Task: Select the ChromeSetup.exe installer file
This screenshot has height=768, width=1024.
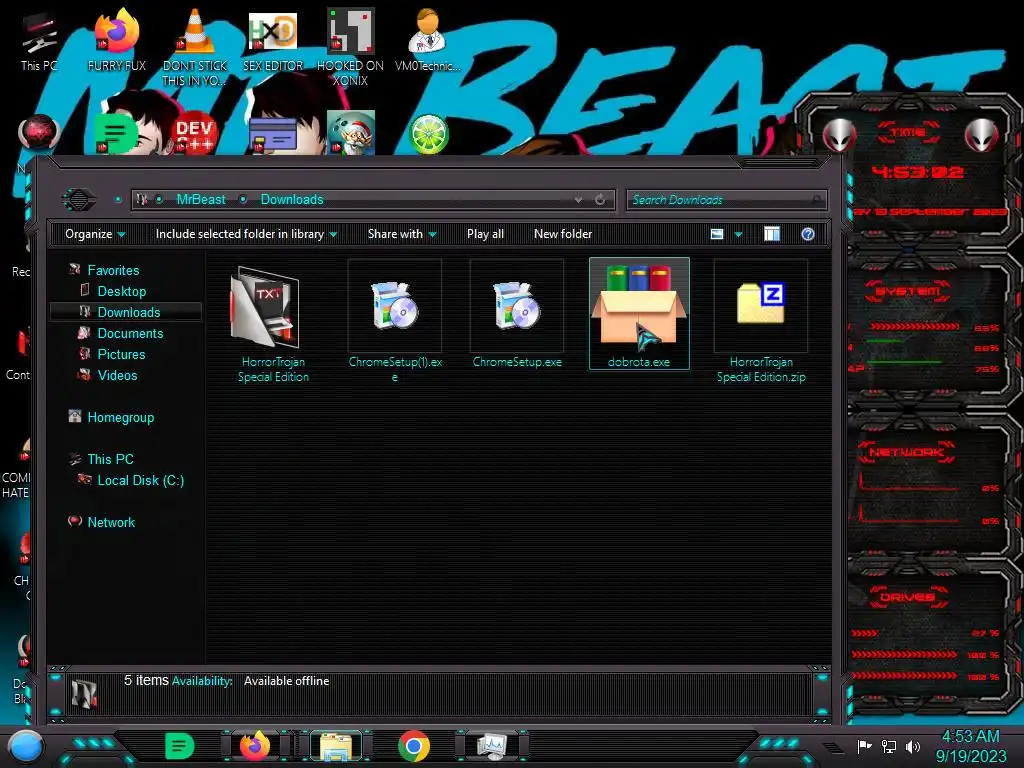Action: point(517,314)
